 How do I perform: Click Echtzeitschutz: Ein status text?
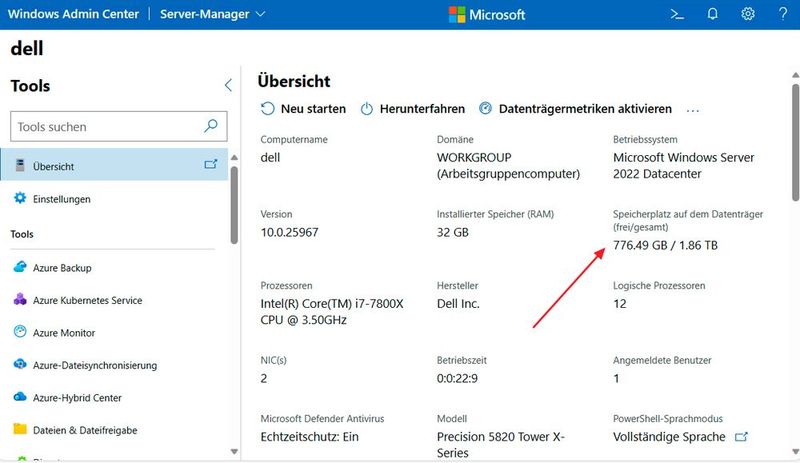(x=310, y=437)
